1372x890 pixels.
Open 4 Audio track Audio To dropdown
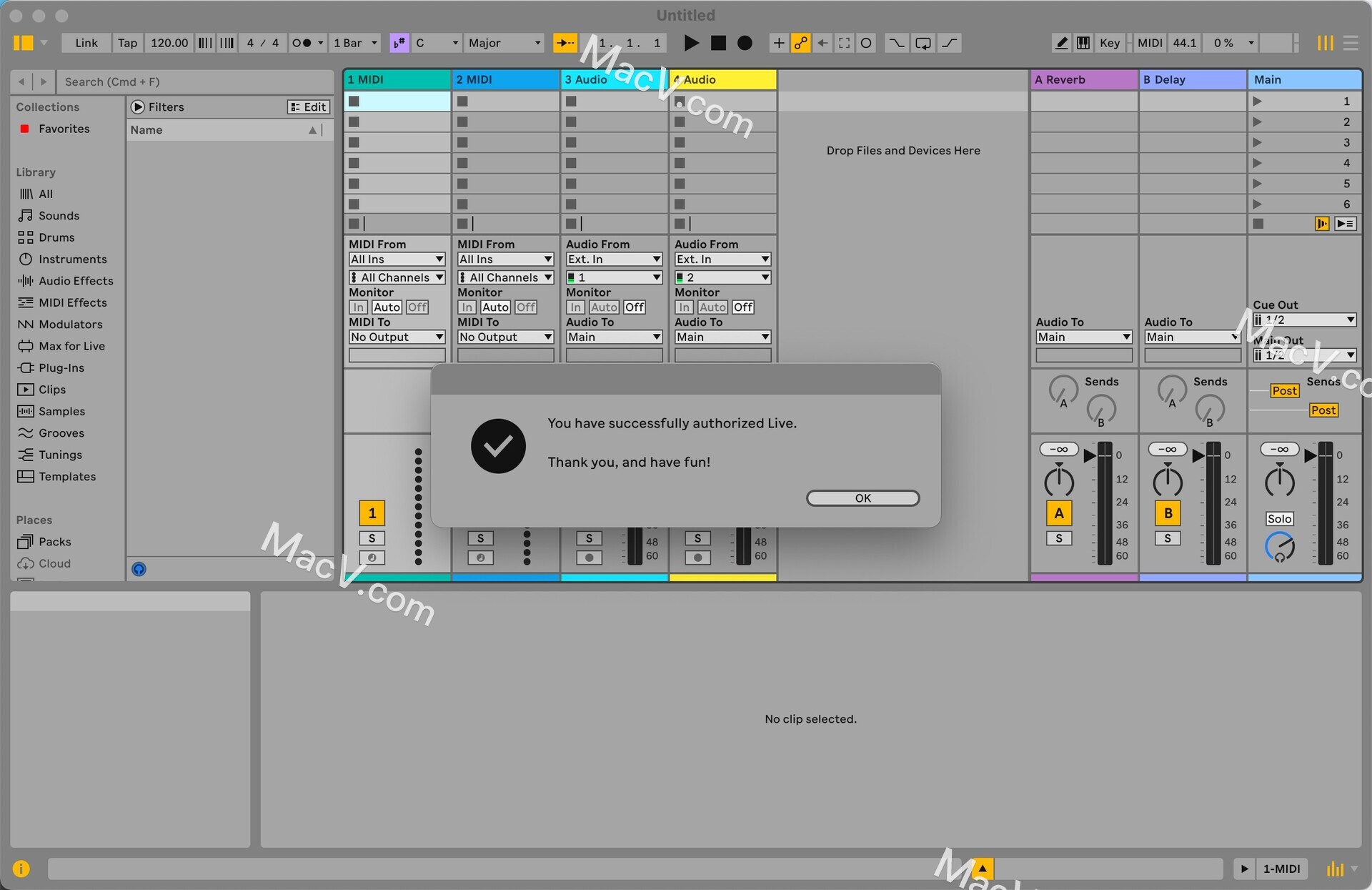[x=723, y=337]
